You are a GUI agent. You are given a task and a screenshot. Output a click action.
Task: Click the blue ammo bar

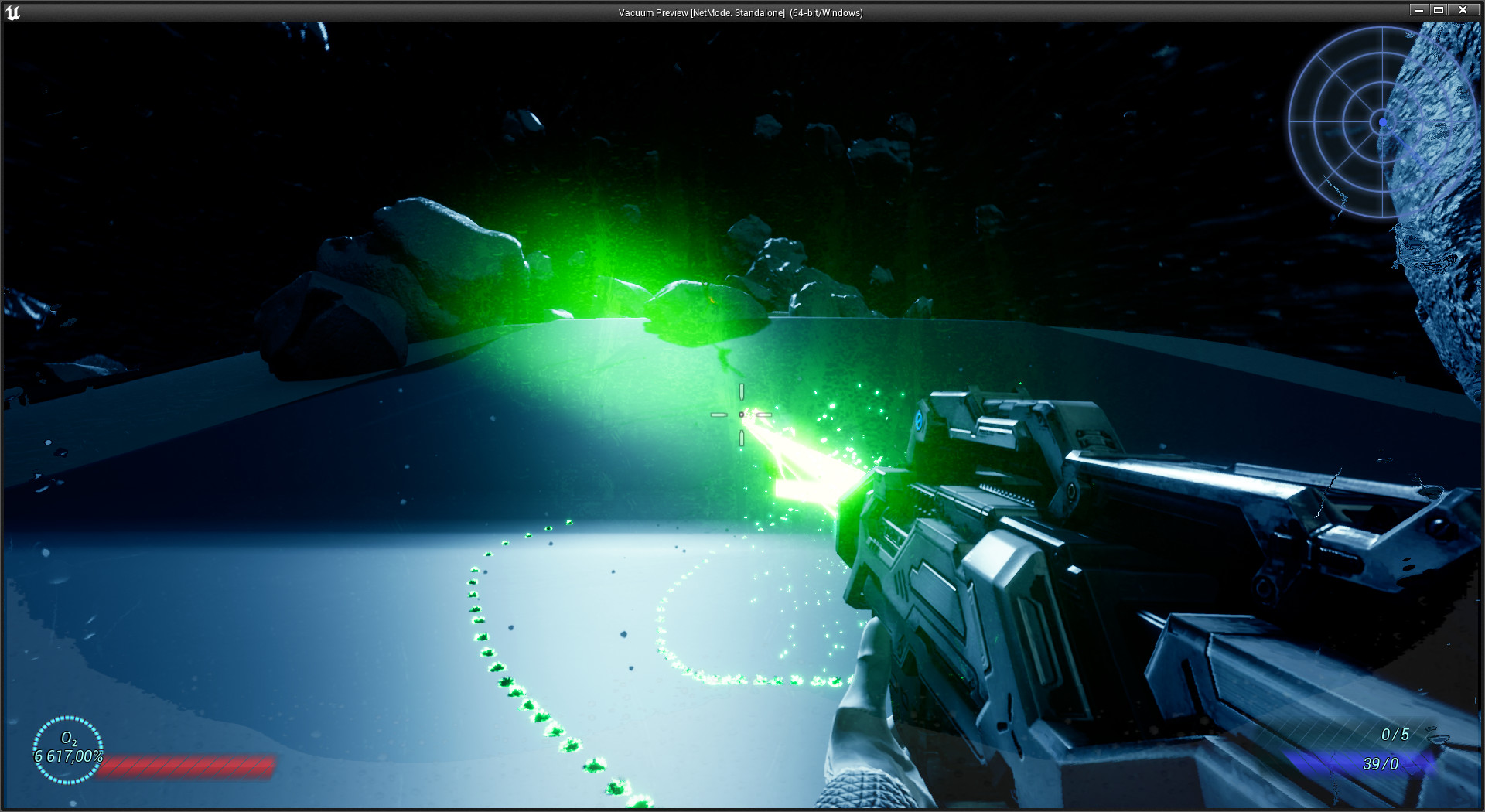(x=1361, y=763)
